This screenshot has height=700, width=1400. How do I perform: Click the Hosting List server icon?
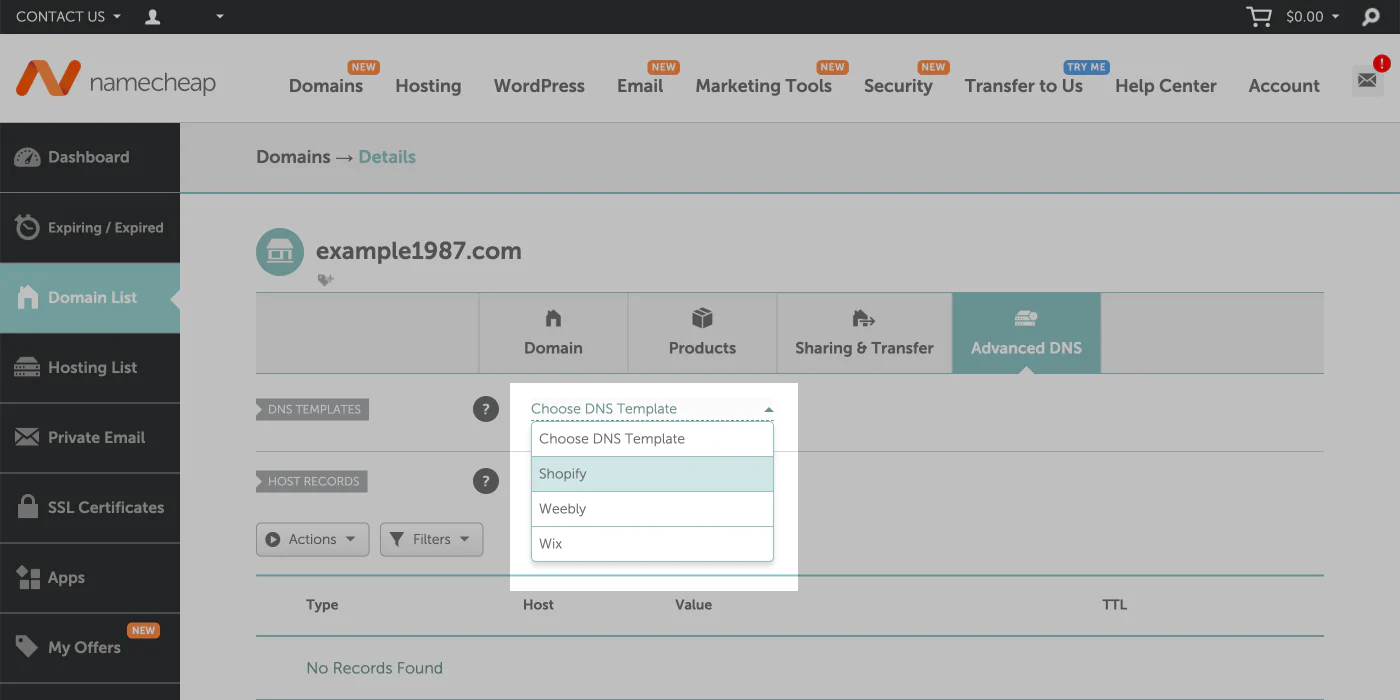(x=27, y=367)
